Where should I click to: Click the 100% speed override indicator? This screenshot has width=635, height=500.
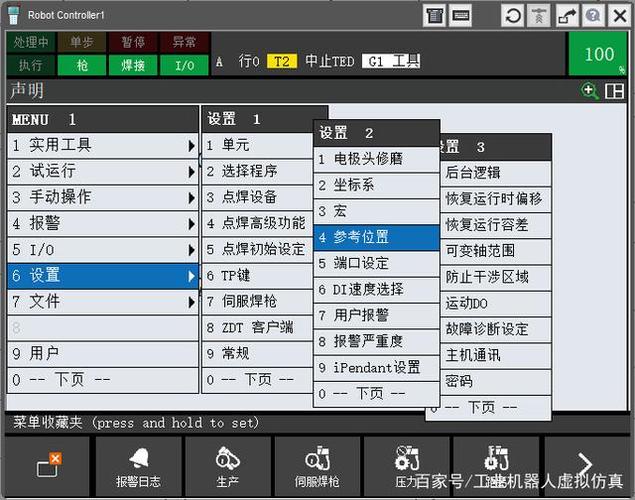(598, 54)
